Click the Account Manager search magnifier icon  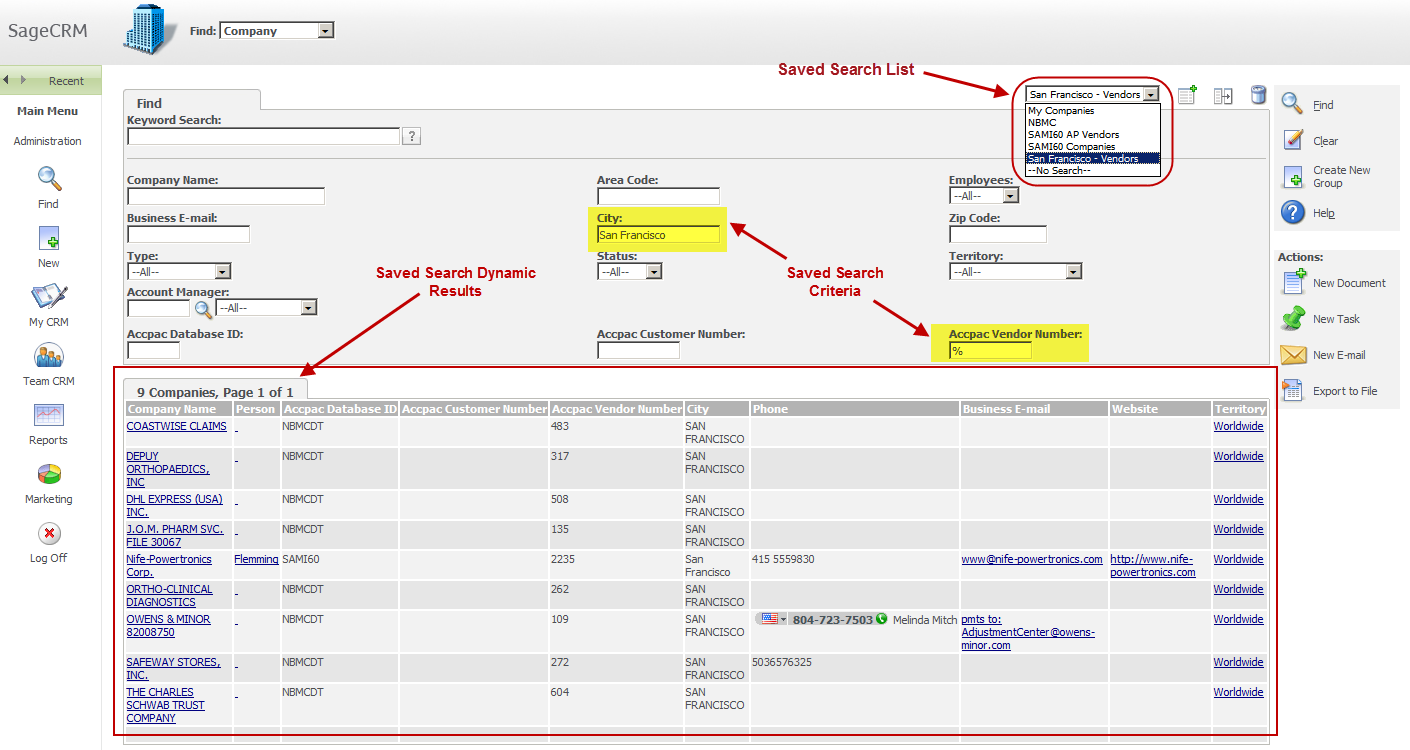click(203, 308)
